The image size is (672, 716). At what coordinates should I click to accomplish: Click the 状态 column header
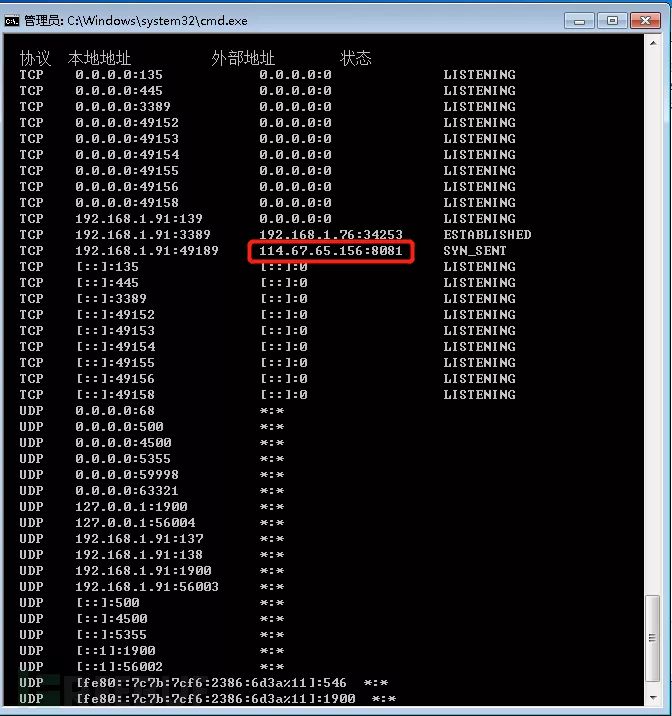pyautogui.click(x=356, y=58)
